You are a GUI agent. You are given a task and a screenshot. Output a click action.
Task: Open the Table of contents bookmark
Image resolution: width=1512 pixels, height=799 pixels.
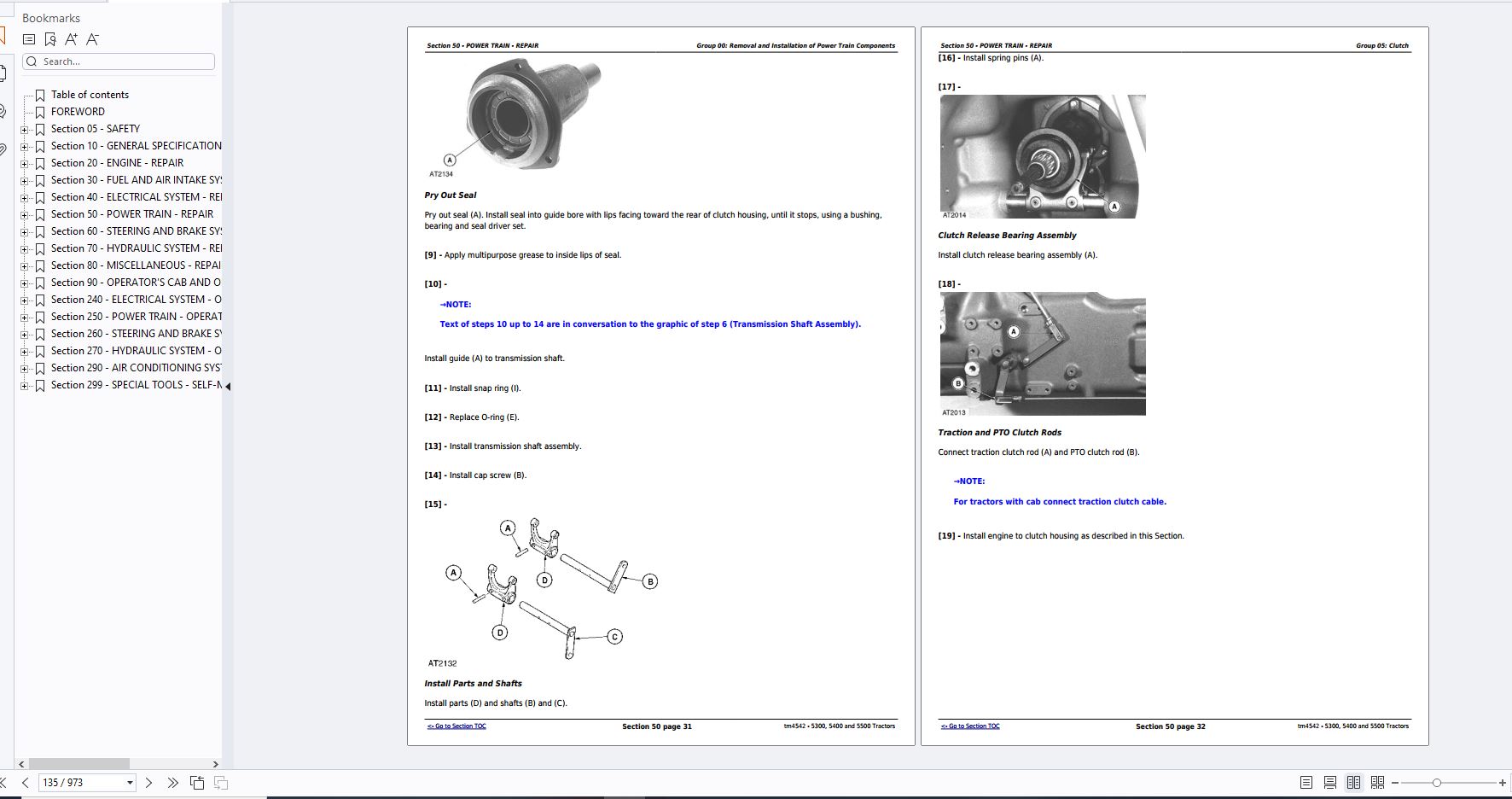click(x=90, y=95)
